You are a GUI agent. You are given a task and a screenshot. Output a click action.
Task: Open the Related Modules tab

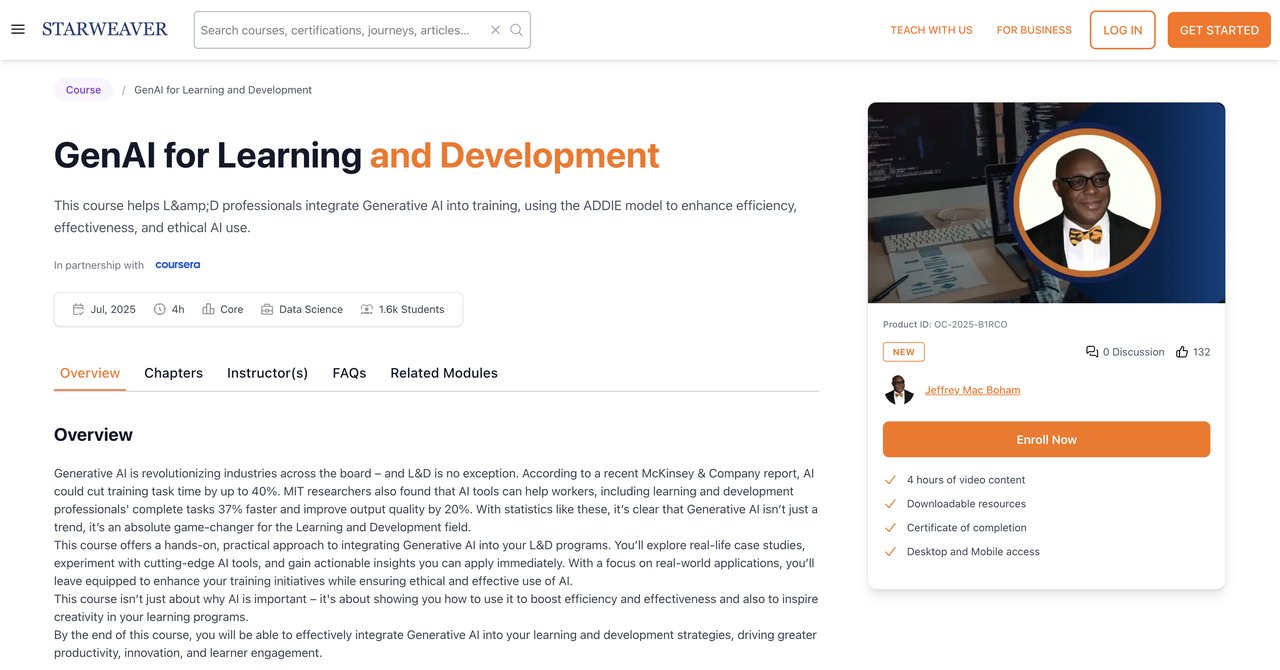444,373
